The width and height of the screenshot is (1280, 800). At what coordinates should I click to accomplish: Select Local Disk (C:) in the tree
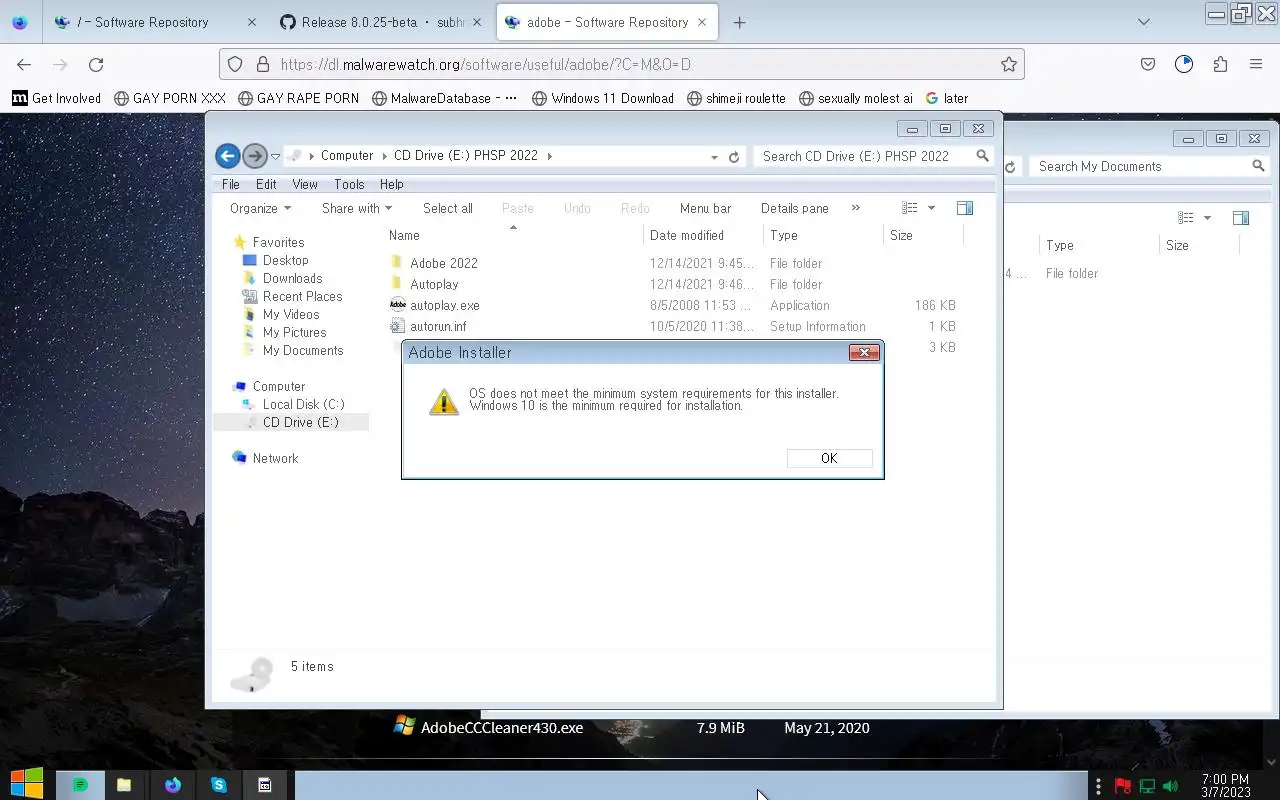(x=303, y=404)
